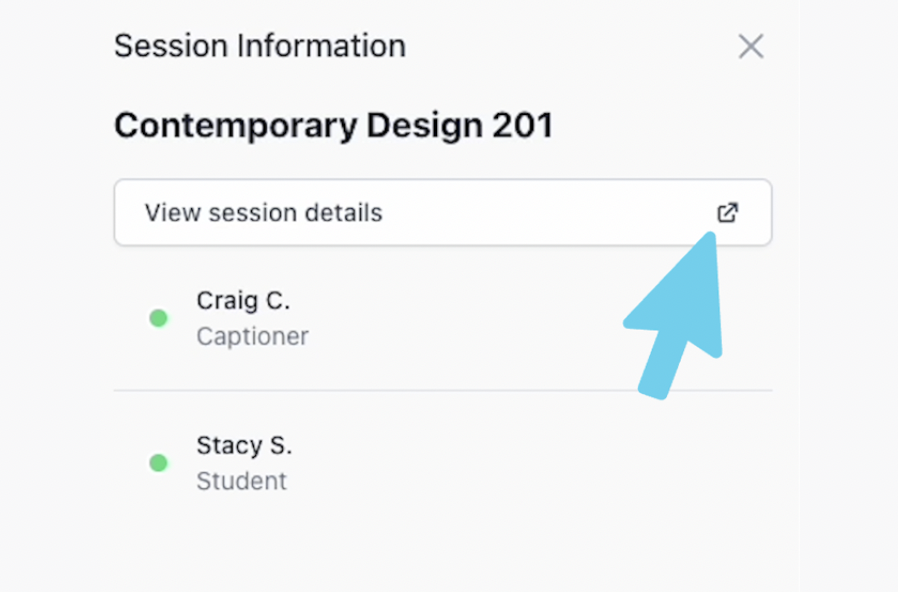Click the Captioner role label

point(253,337)
